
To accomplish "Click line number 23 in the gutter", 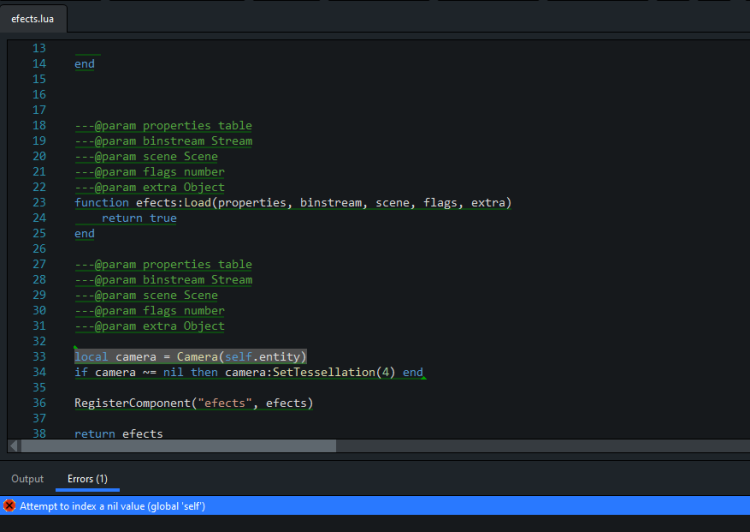I will tap(39, 203).
